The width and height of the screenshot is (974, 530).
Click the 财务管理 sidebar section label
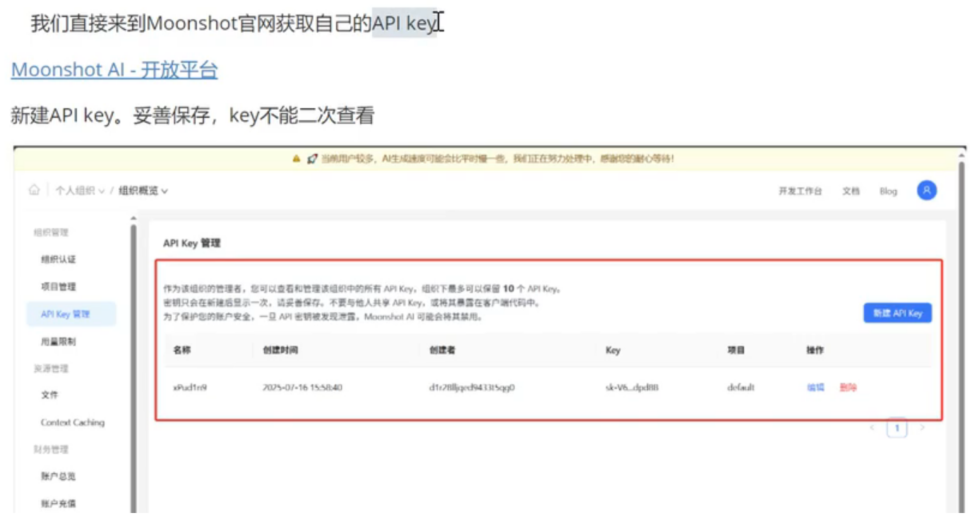point(51,449)
